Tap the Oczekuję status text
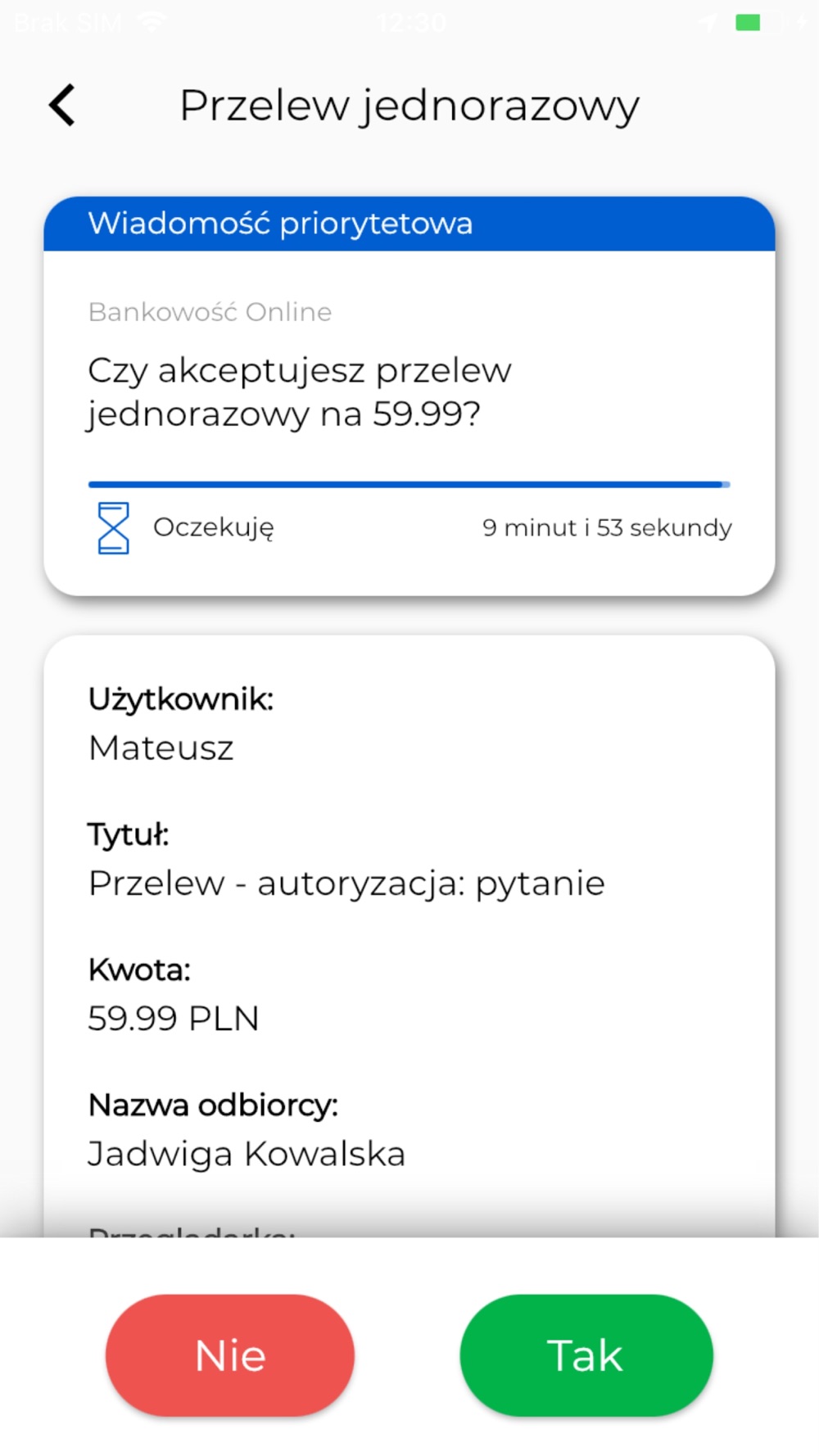This screenshot has height=1456, width=819. 214,528
